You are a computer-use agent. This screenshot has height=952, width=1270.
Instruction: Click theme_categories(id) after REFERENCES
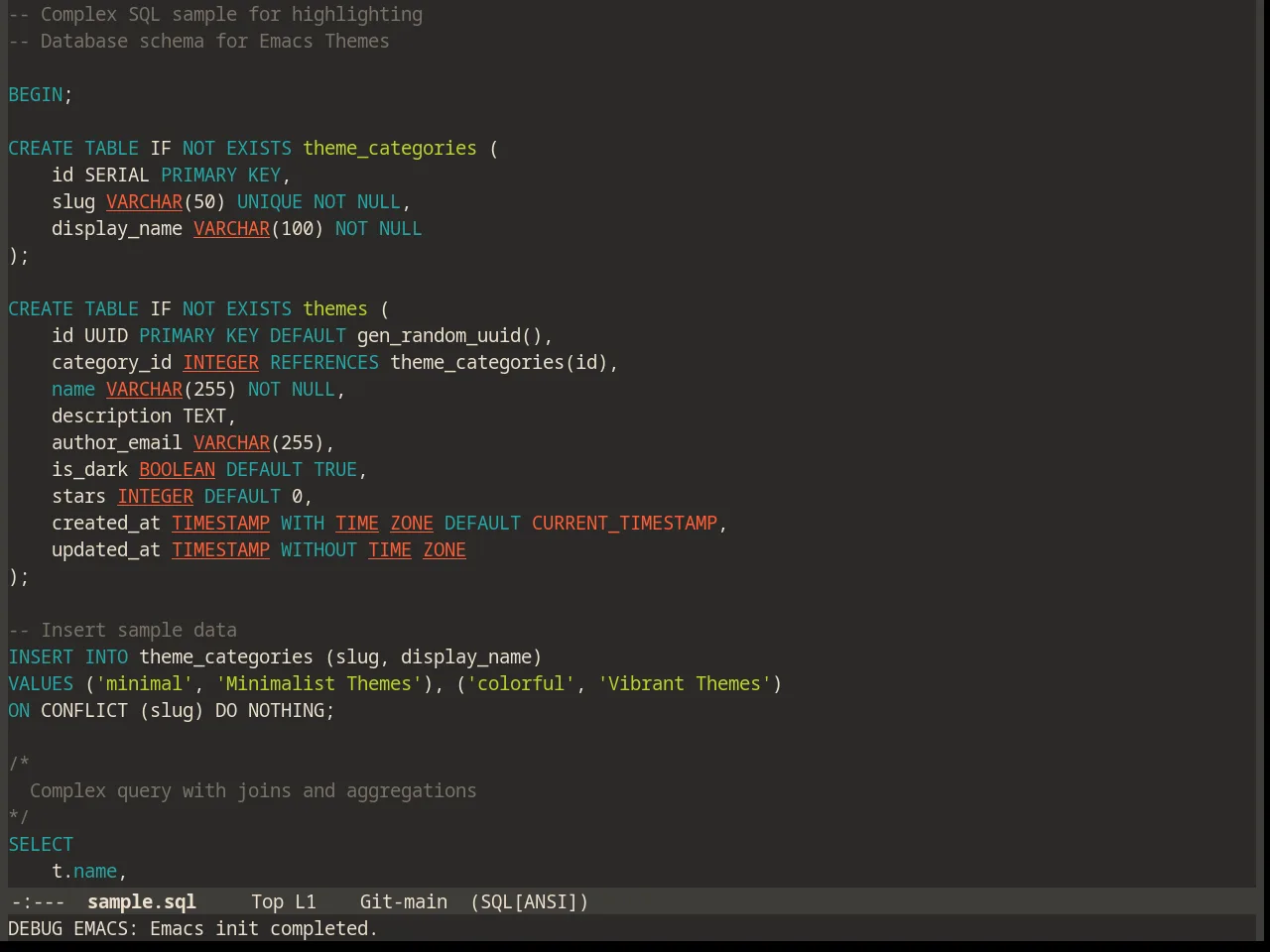tap(499, 362)
